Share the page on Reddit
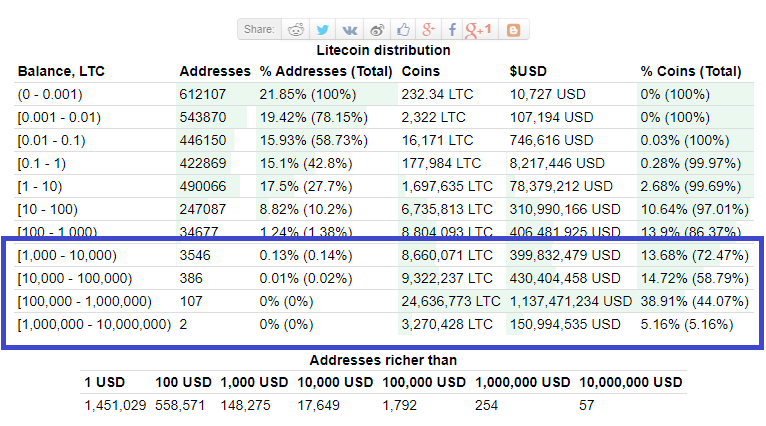The width and height of the screenshot is (766, 426). coord(296,30)
